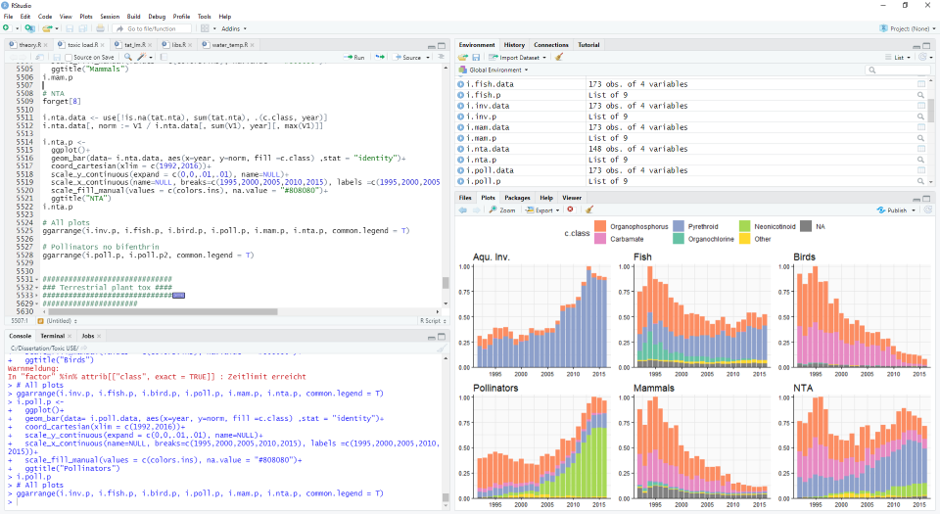This screenshot has width=940, height=514.
Task: Click the find/replace magnifier in the editor toolbar
Action: tap(128, 57)
